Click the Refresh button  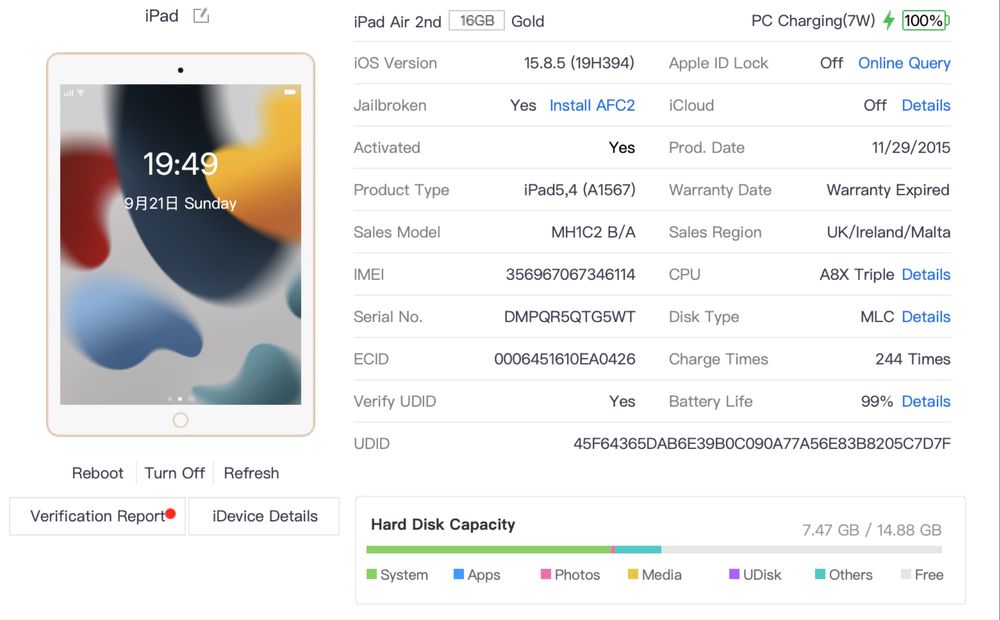[251, 473]
